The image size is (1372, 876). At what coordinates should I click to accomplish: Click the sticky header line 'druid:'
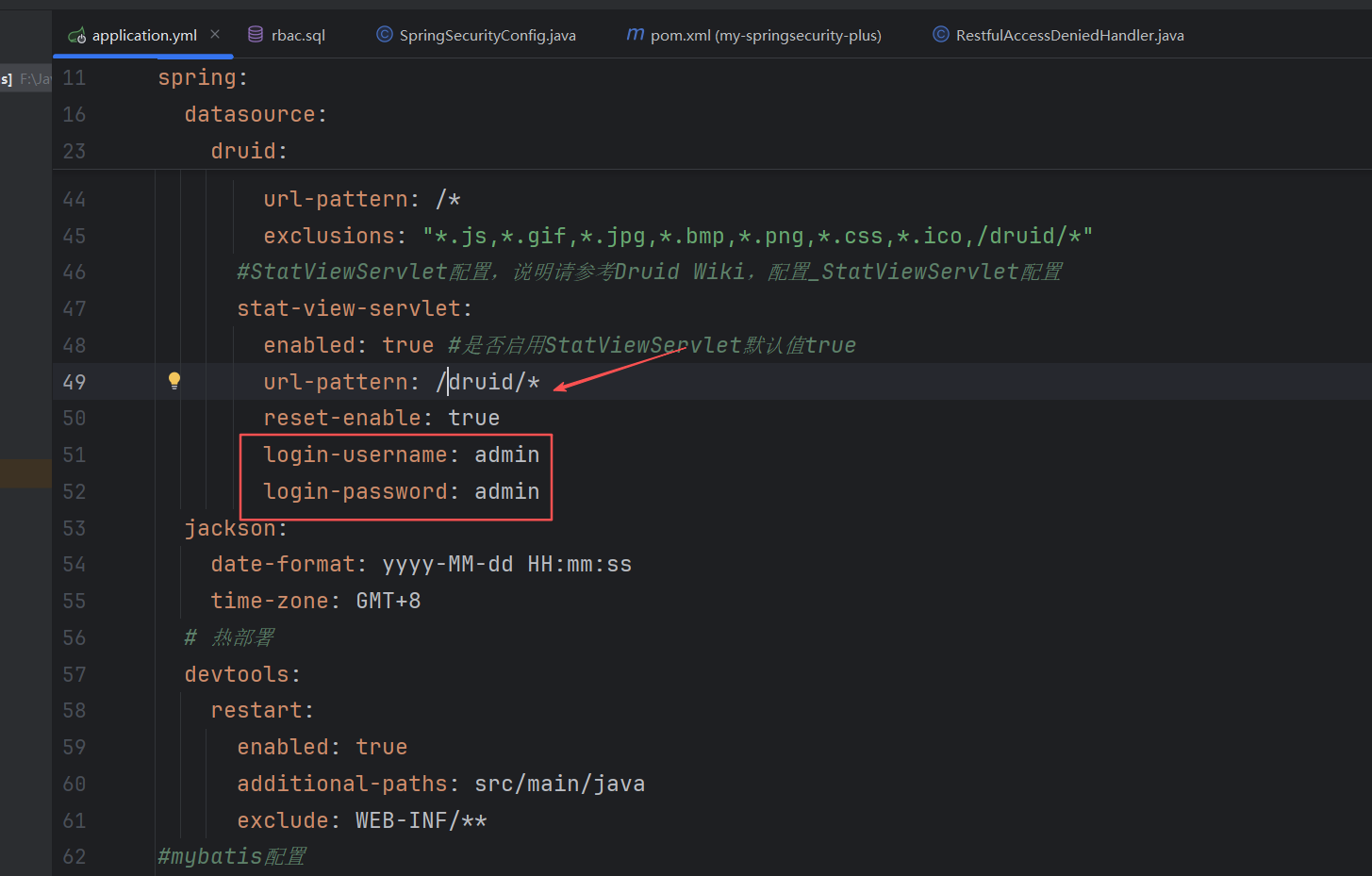point(249,151)
